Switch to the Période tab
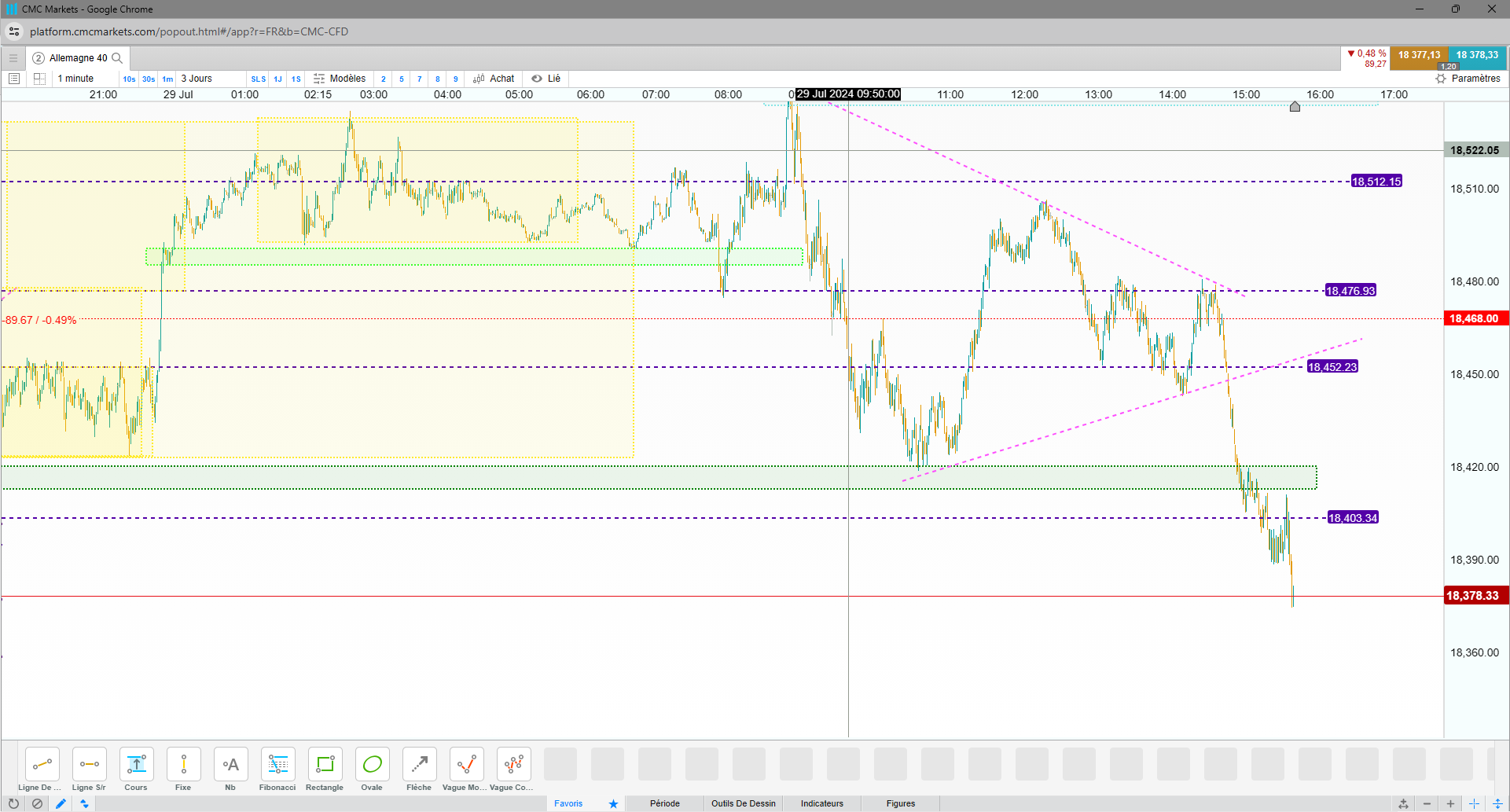This screenshot has width=1510, height=812. (x=665, y=803)
